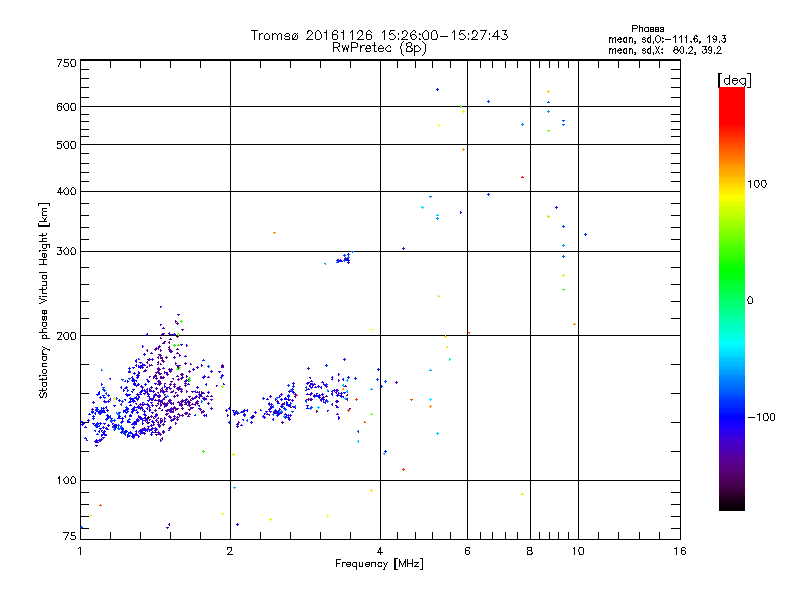
Task: Click the blue data cluster near 3.4 MHz, 290 km
Action: tap(344, 259)
